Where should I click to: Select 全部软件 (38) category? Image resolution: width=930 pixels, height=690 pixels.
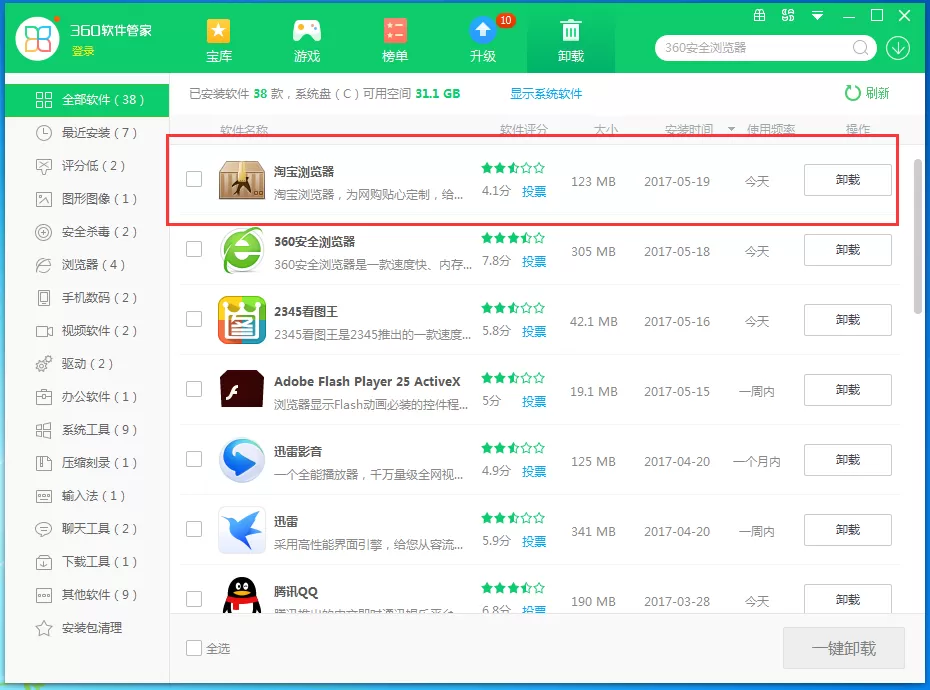pos(87,100)
